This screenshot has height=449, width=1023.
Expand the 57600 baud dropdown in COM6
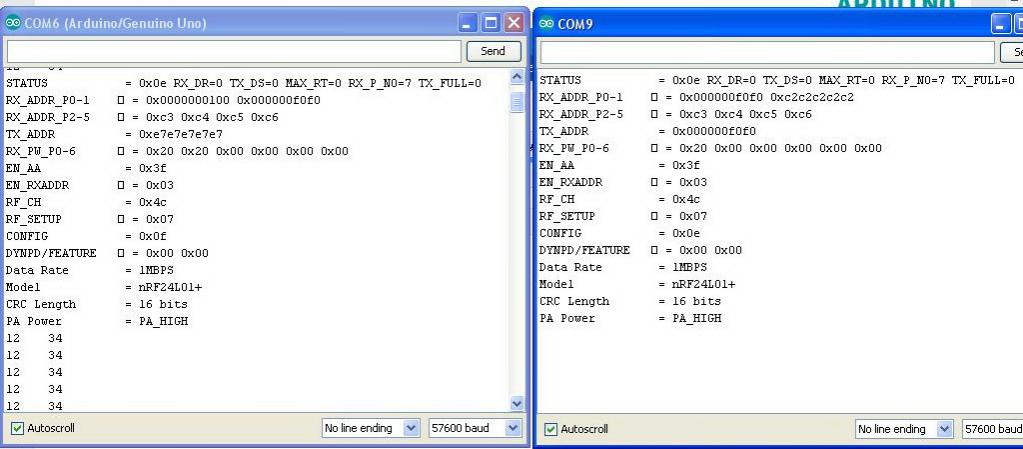pyautogui.click(x=472, y=428)
